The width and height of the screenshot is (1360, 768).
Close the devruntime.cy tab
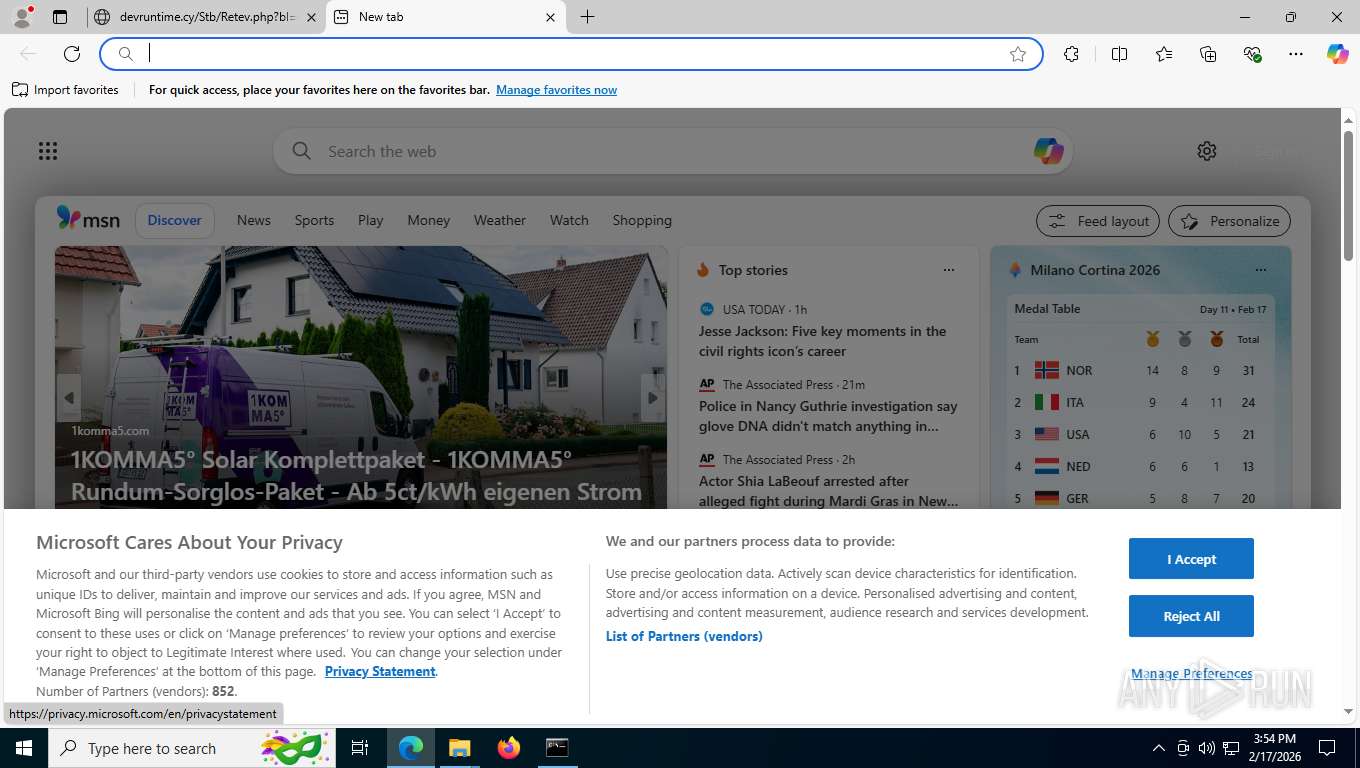(x=311, y=17)
